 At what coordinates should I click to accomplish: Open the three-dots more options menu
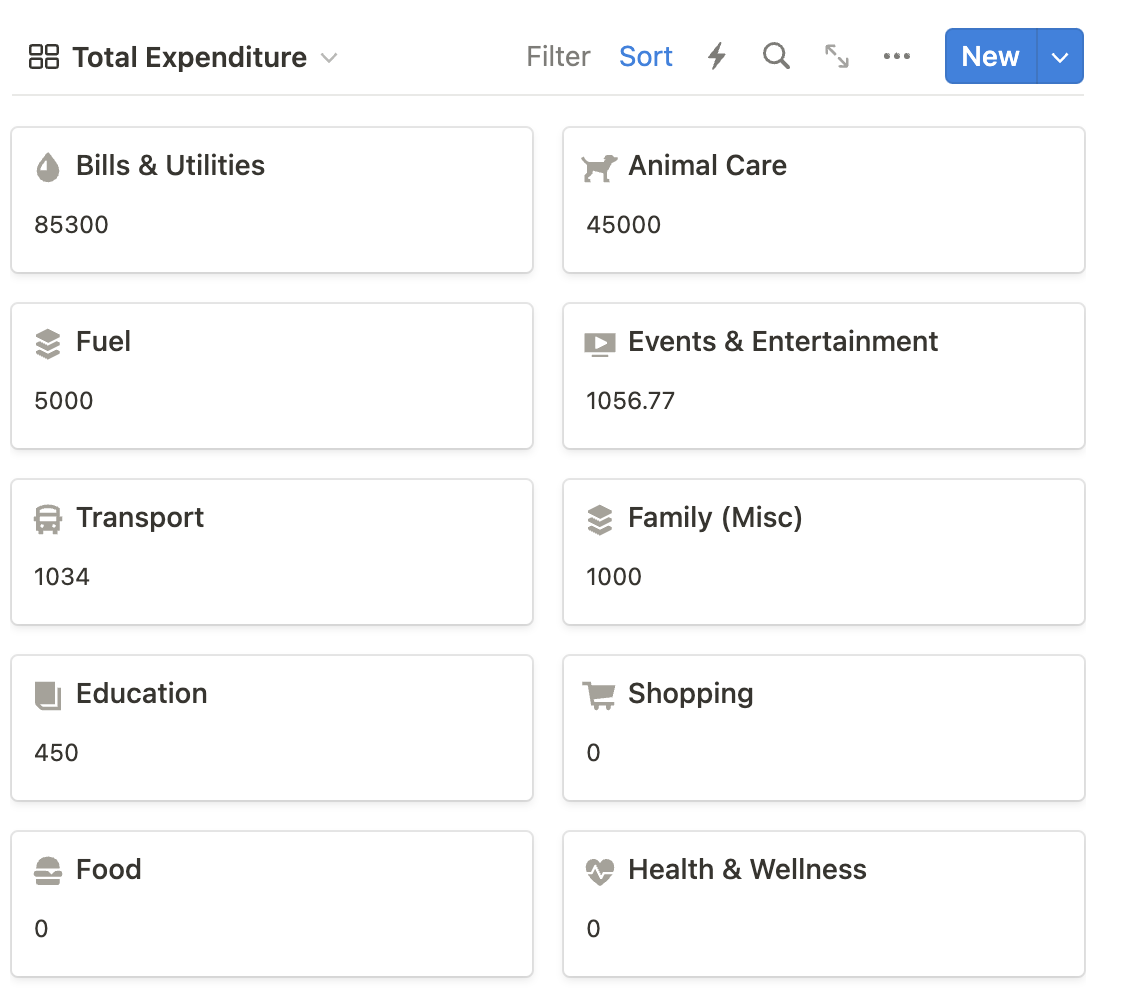click(x=897, y=57)
